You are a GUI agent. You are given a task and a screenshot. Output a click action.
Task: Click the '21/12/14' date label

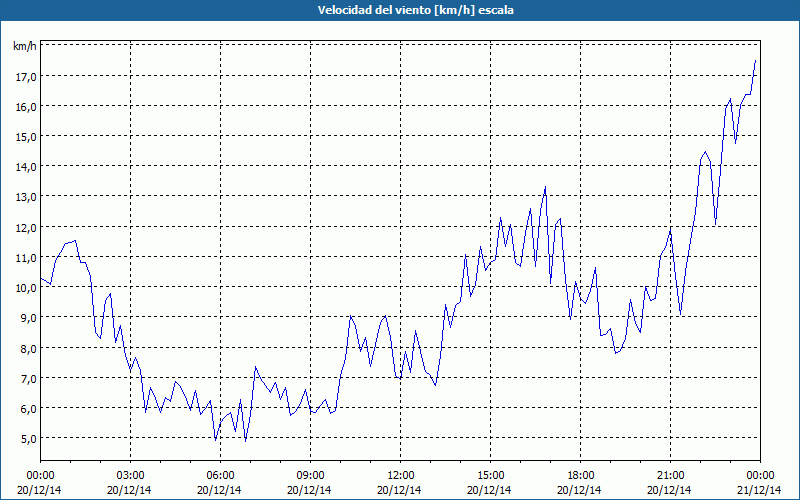click(759, 490)
